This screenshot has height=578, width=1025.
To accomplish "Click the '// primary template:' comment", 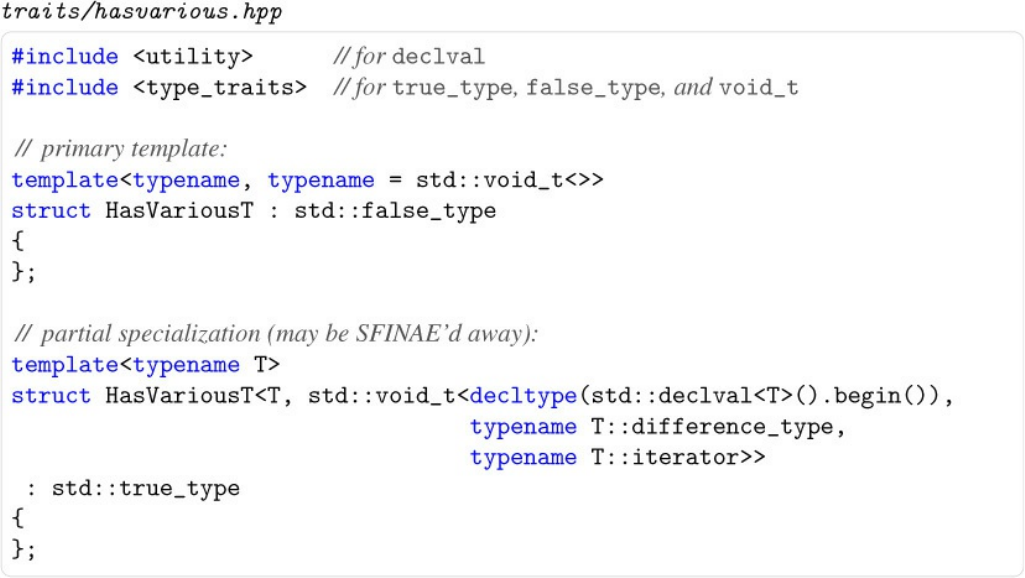I will [120, 149].
